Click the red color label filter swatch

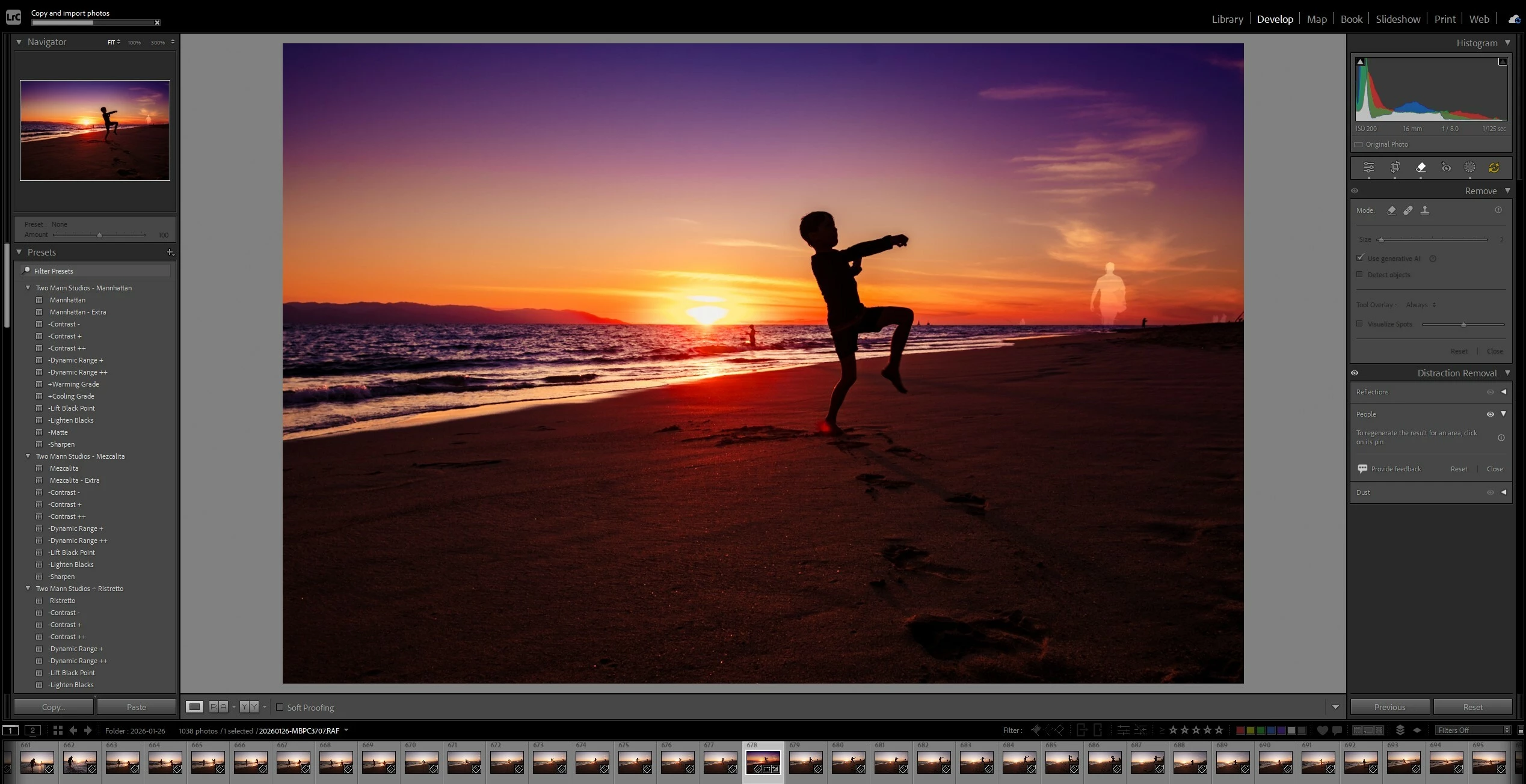1240,730
